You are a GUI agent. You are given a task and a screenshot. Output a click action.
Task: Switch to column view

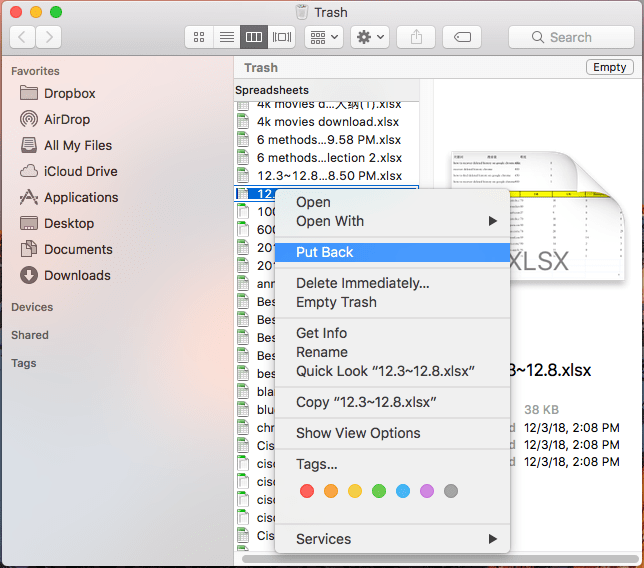click(254, 37)
